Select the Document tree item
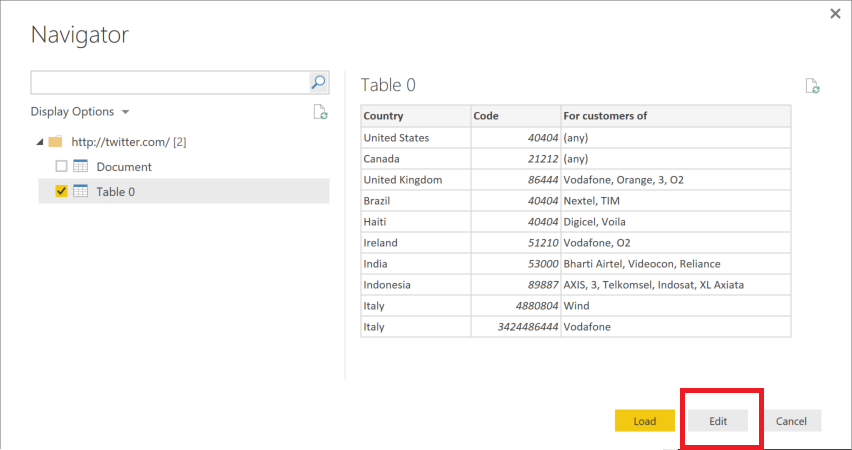 click(x=124, y=167)
